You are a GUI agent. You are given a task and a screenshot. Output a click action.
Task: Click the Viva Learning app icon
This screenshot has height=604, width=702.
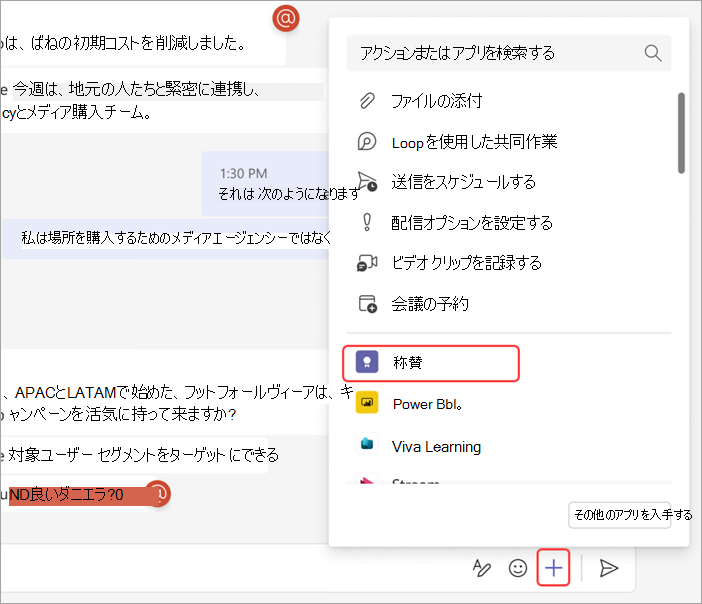click(367, 444)
